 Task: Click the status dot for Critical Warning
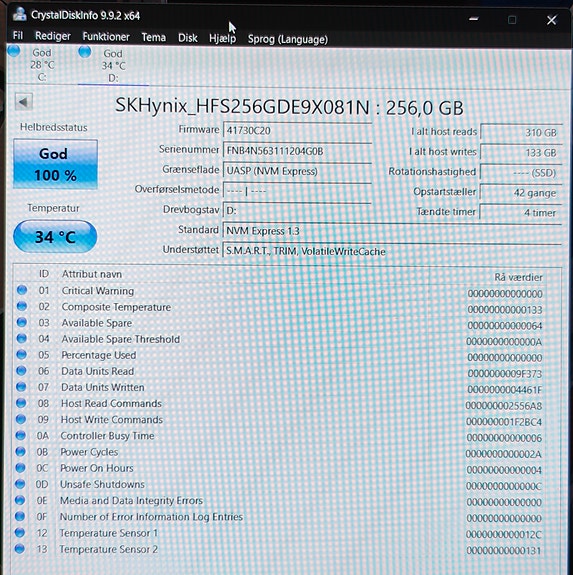coord(22,290)
